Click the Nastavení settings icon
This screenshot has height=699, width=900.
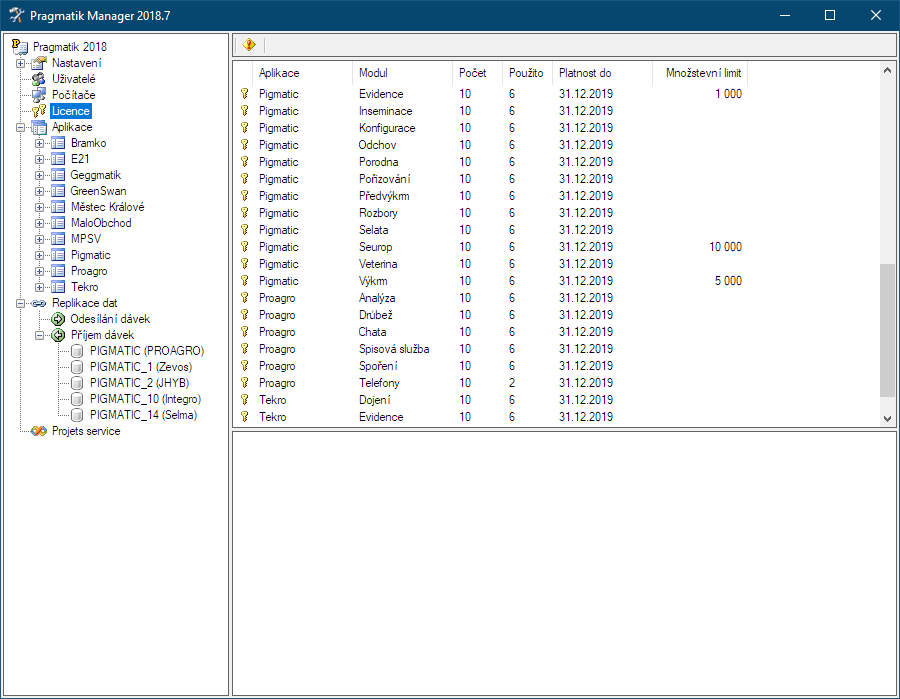pyautogui.click(x=39, y=63)
